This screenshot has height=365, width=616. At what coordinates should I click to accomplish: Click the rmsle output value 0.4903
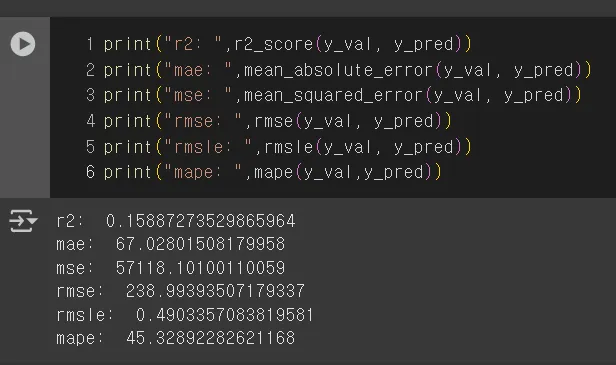[x=225, y=315]
